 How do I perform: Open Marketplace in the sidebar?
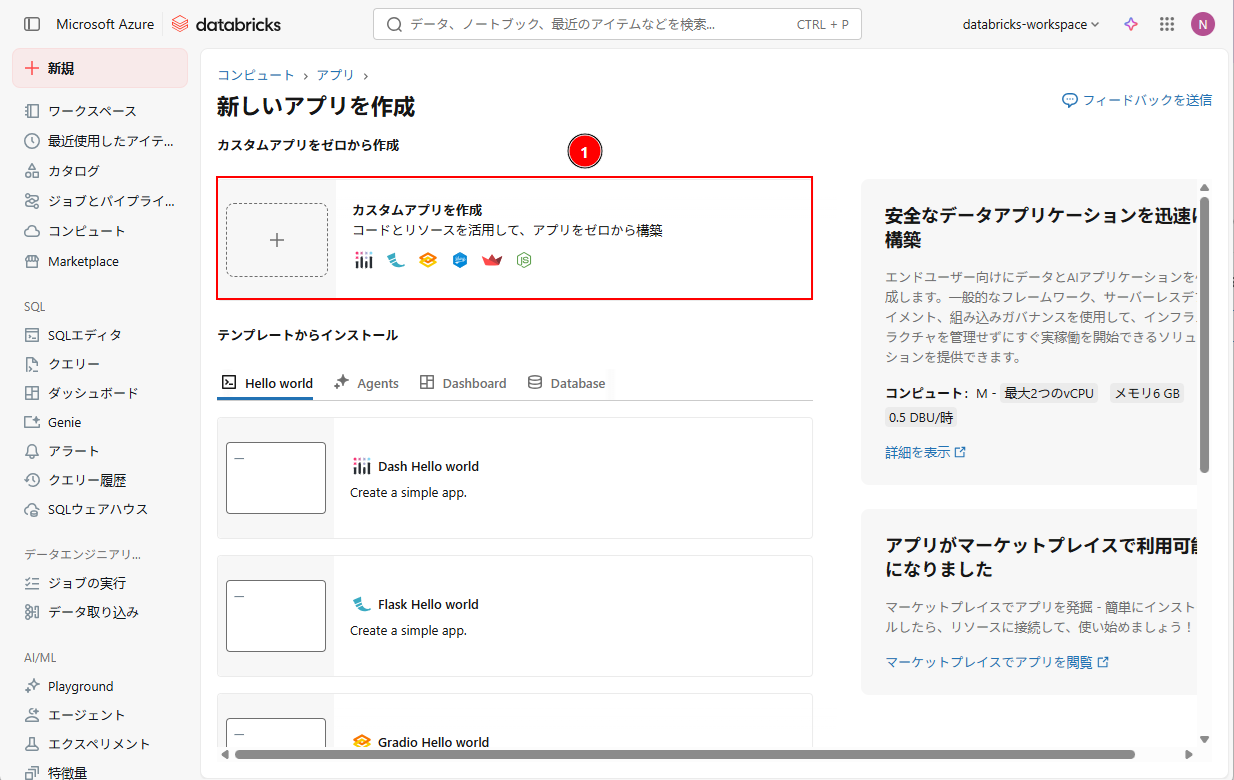coord(83,261)
